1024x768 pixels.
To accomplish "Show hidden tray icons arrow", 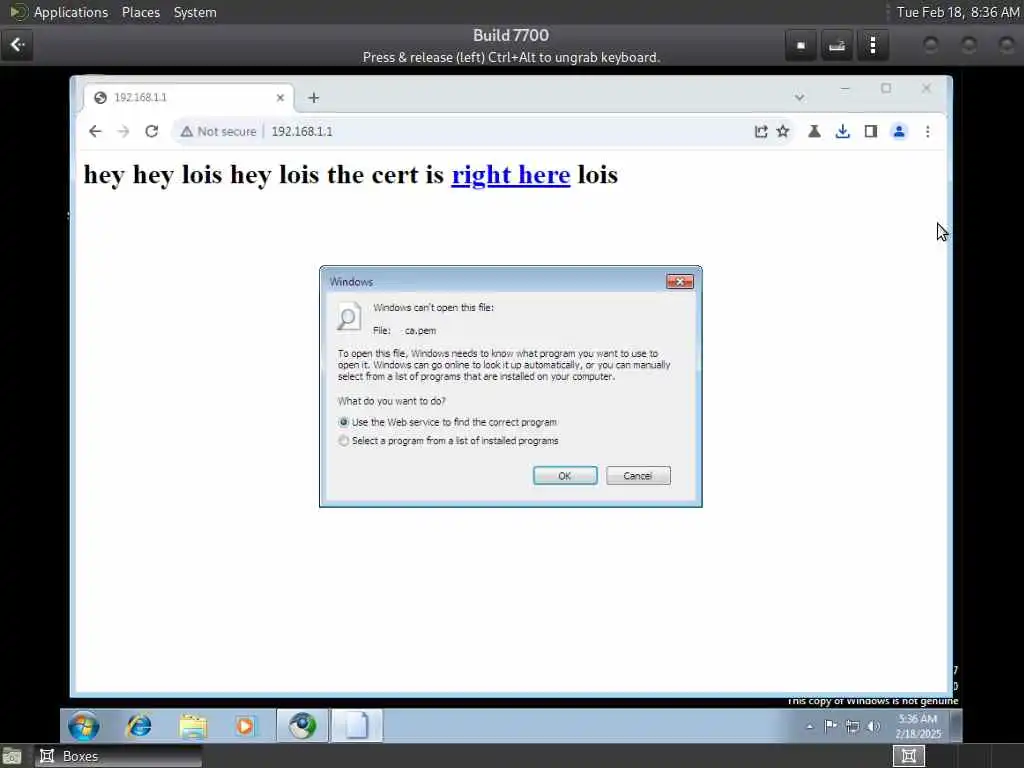I will (x=810, y=726).
